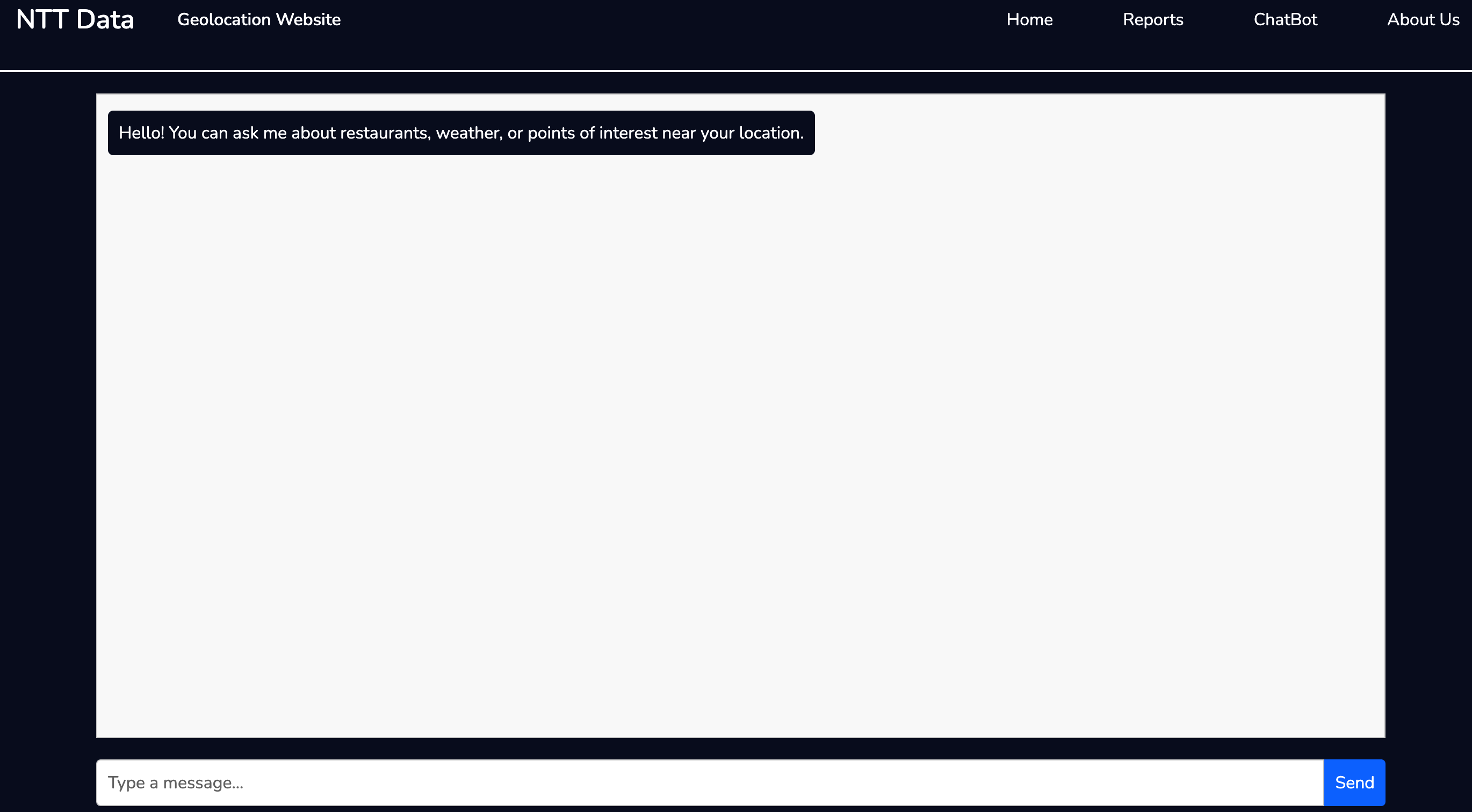Submit the message using Send
The width and height of the screenshot is (1472, 812).
pos(1354,782)
